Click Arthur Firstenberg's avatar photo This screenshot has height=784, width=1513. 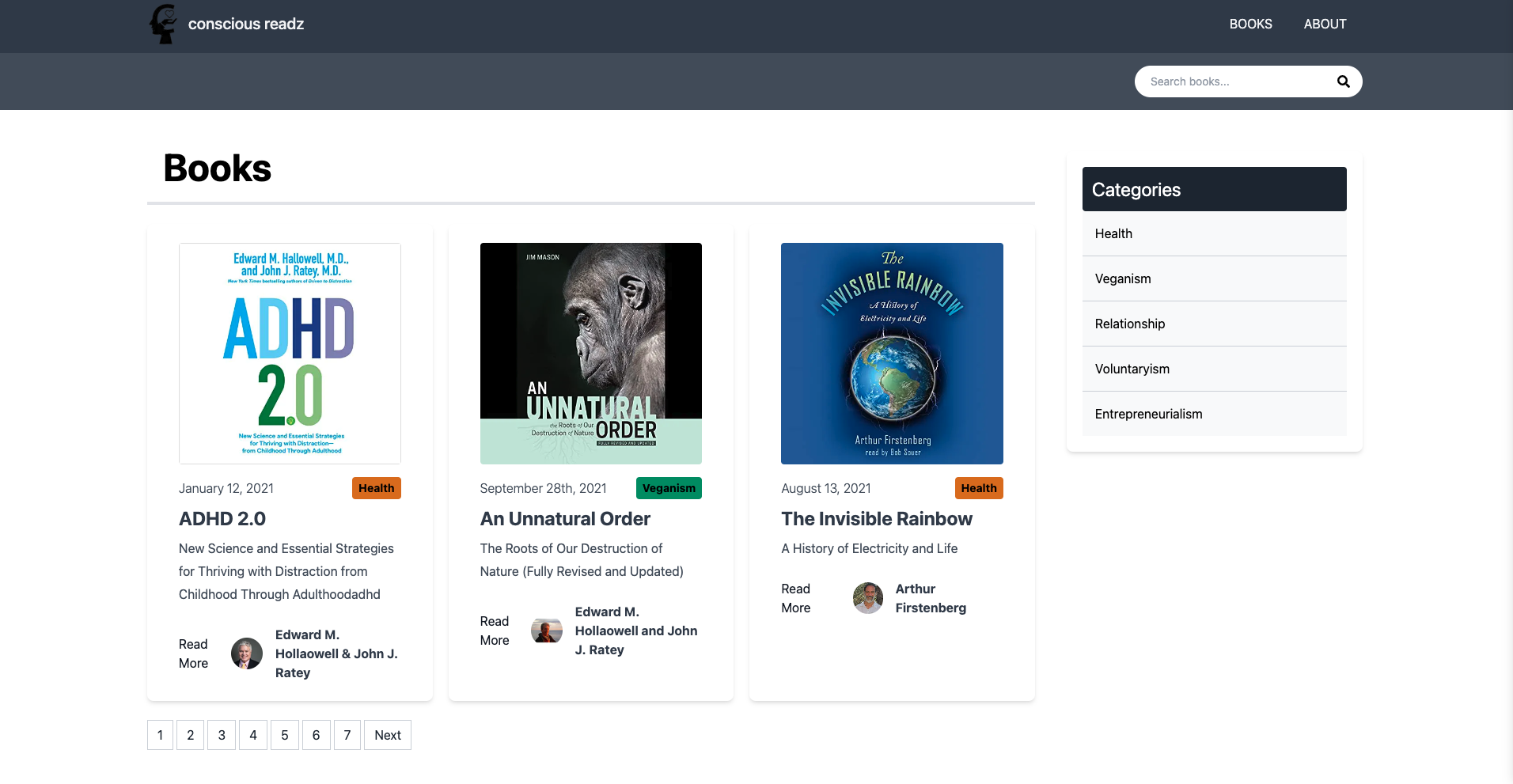pos(867,598)
